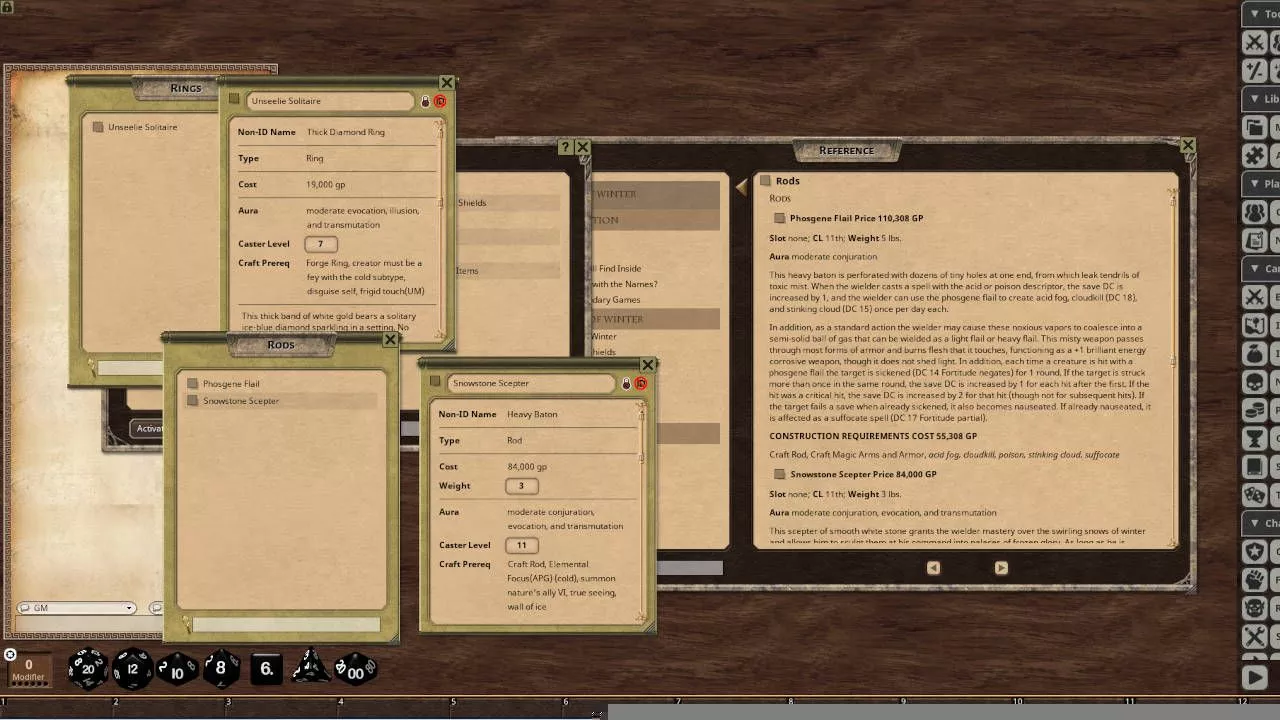Click the plus/minus icon in Tools sidebar section

coord(1254,70)
